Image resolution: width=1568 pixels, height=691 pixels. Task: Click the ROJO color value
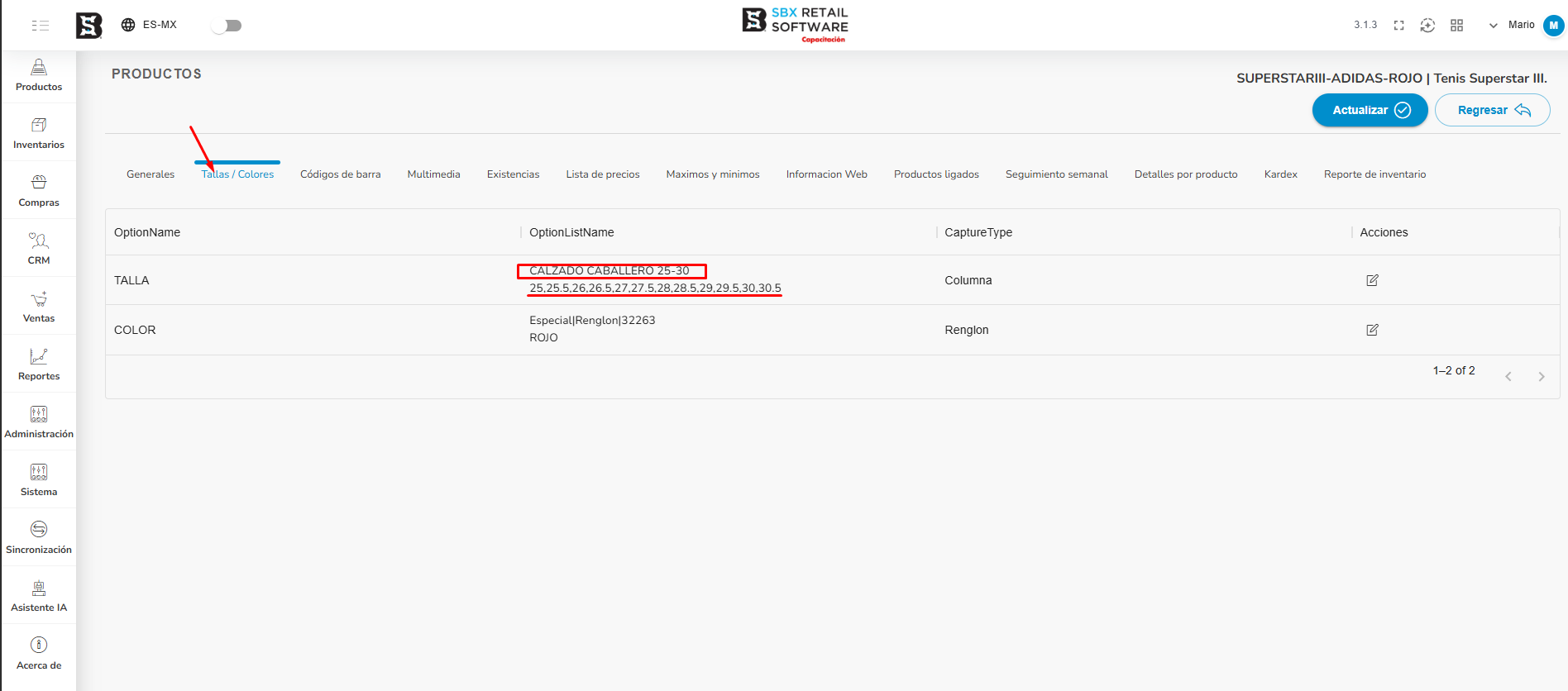(x=543, y=338)
